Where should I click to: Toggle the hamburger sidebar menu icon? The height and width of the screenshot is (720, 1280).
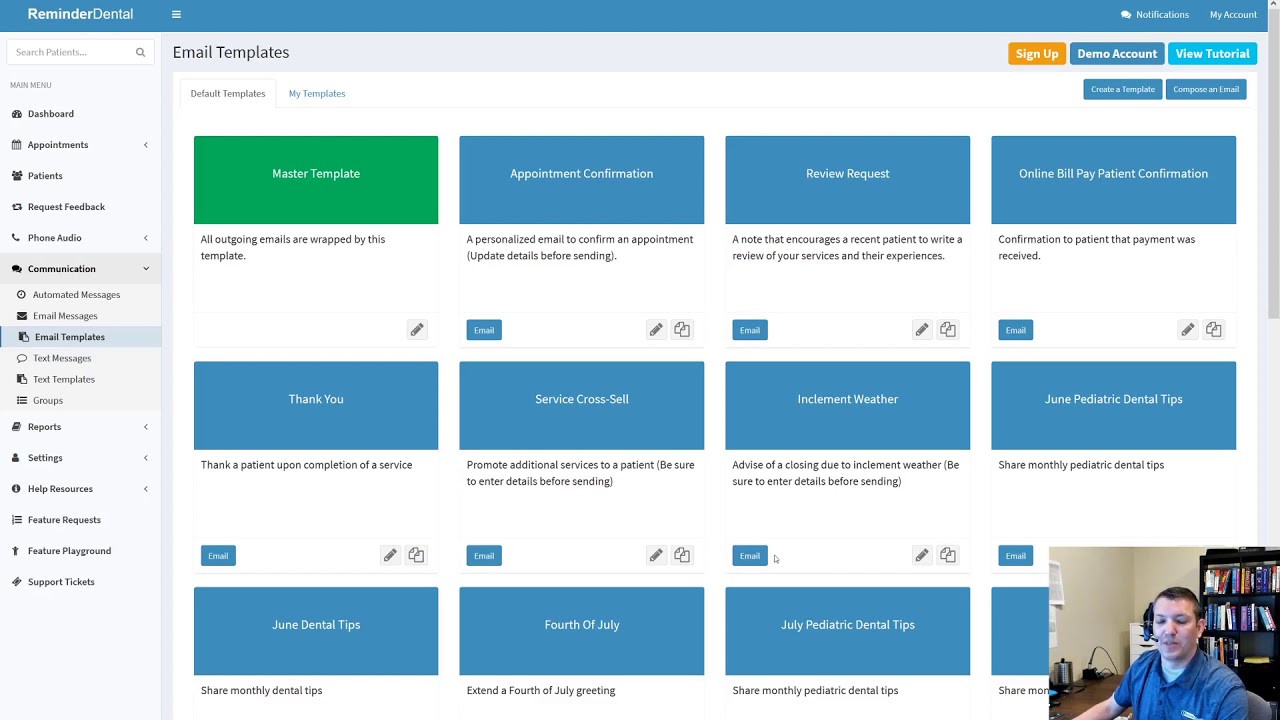[176, 14]
